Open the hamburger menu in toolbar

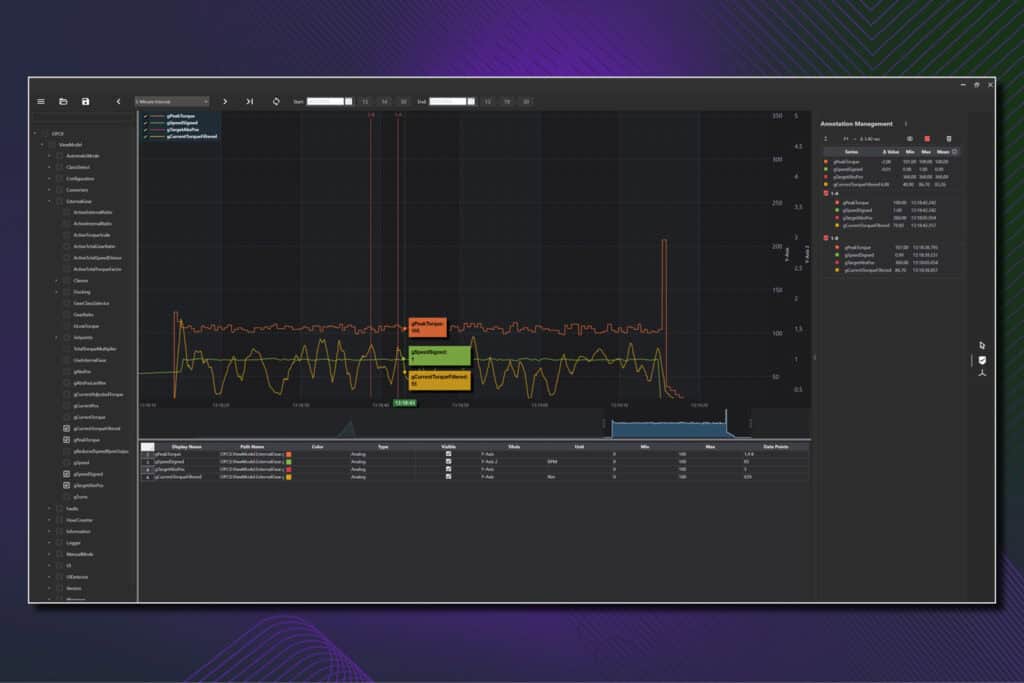pyautogui.click(x=41, y=102)
